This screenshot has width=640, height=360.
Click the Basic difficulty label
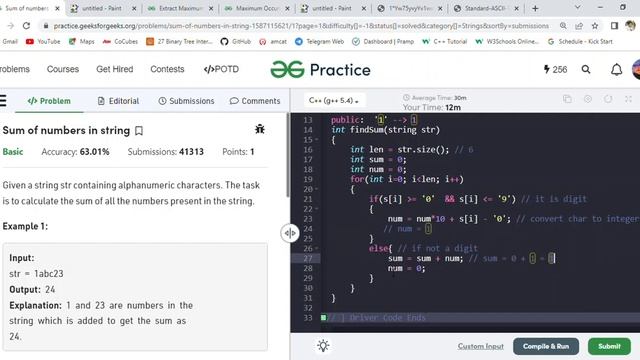click(13, 152)
